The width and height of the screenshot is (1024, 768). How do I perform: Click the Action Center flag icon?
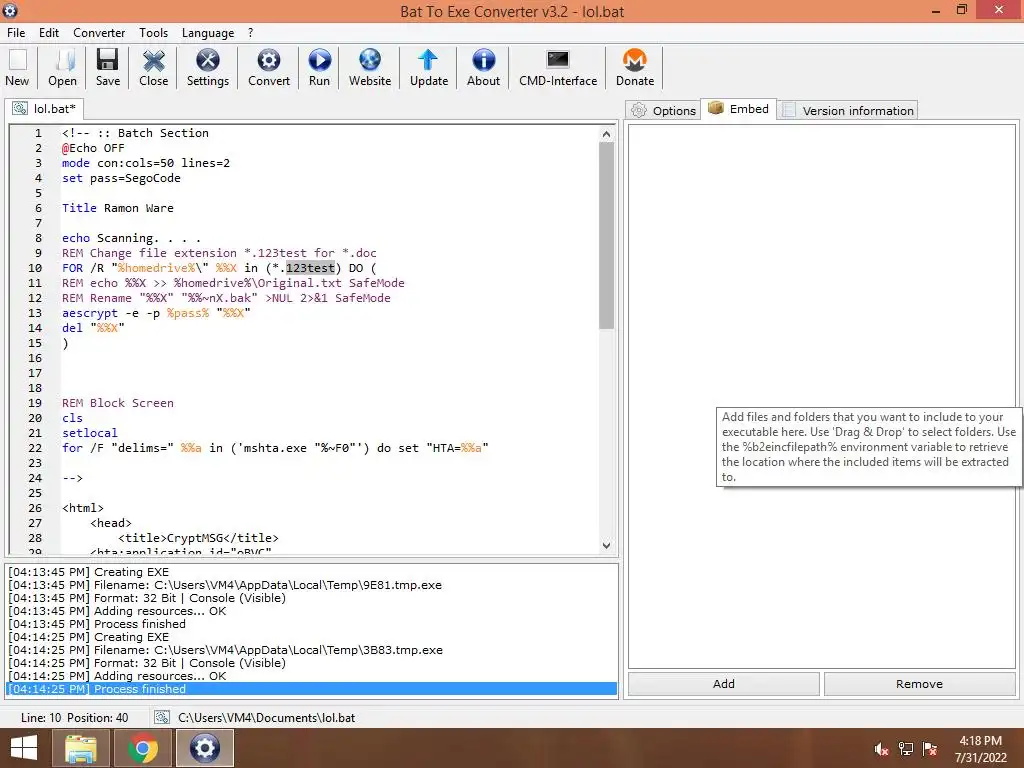coord(930,749)
